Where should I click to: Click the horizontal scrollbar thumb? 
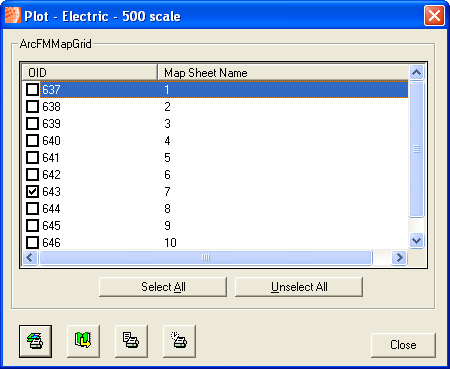[206, 257]
